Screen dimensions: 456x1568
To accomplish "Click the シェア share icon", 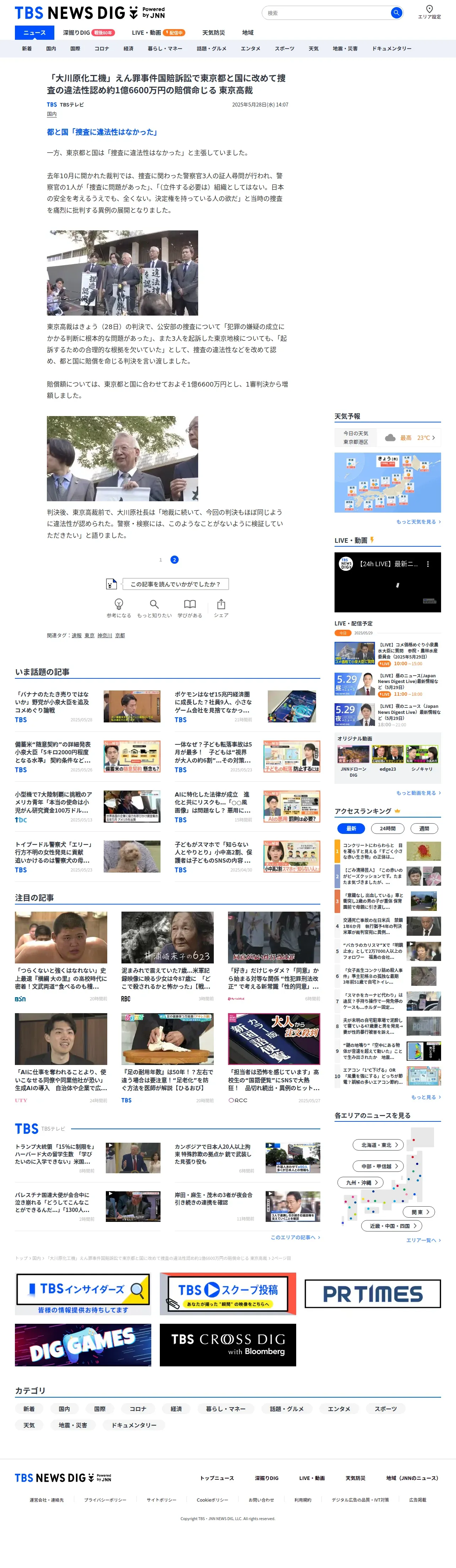I will click(221, 604).
